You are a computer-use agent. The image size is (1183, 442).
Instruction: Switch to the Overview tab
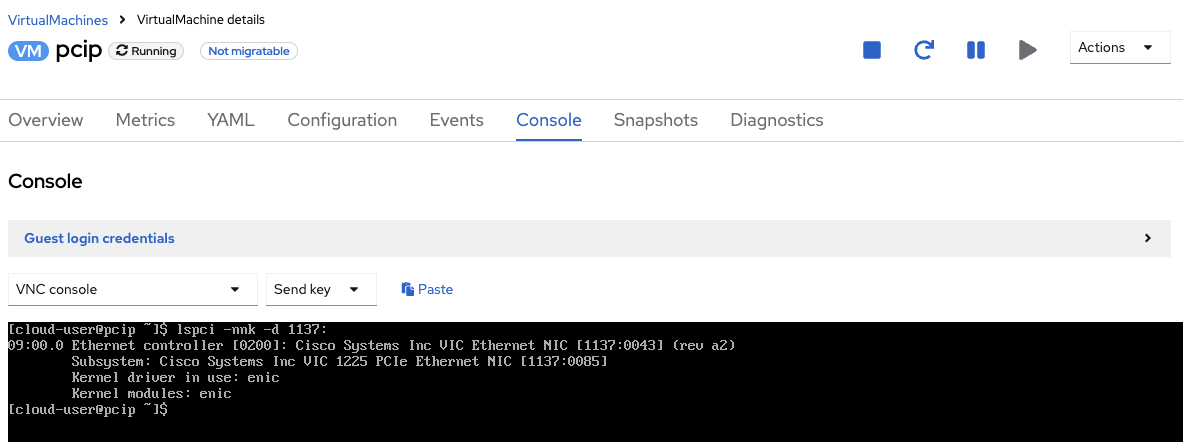(x=46, y=120)
